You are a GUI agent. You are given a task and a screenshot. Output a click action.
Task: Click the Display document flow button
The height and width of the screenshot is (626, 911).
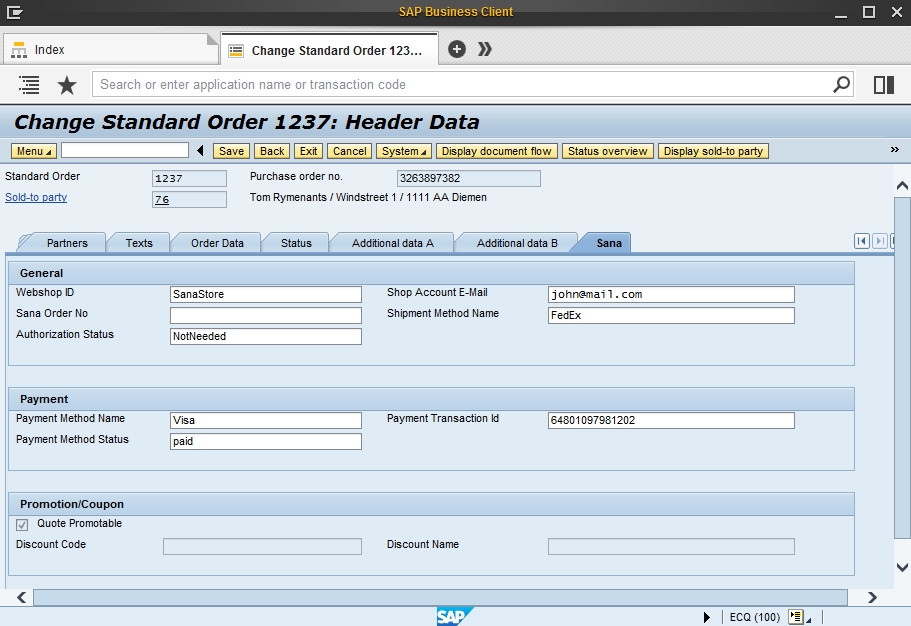498,151
